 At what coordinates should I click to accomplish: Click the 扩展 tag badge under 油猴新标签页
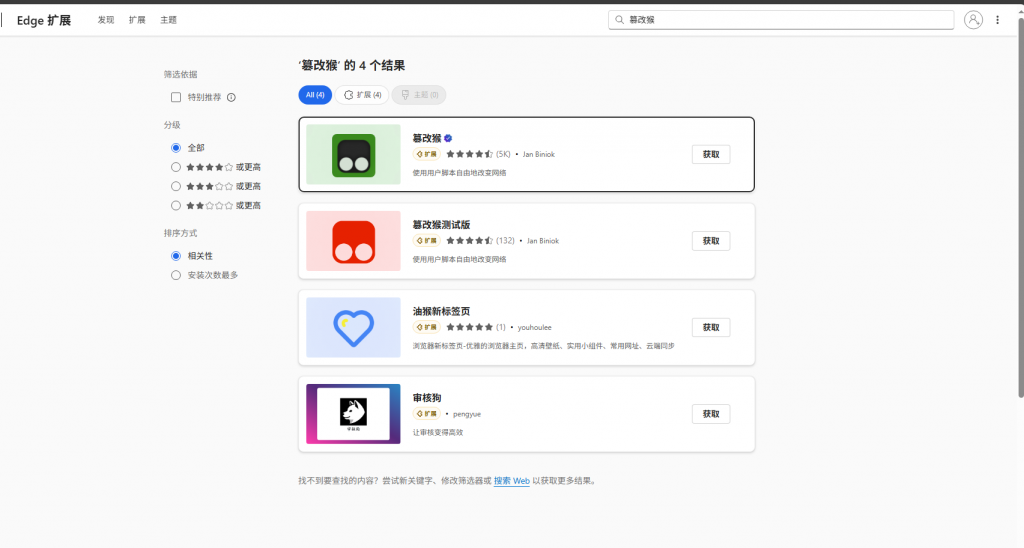pos(426,327)
